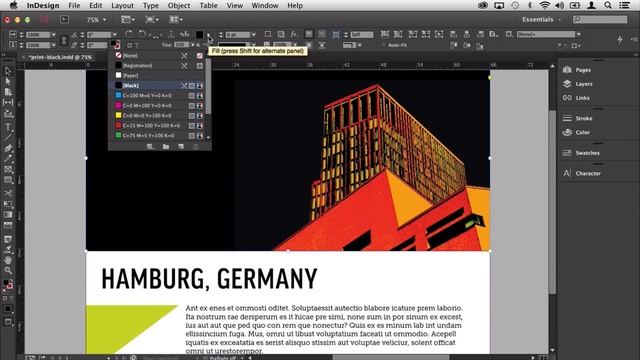This screenshot has width=640, height=360.
Task: Choose the C=0 M=100 Y=0 K=0 magenta swatch
Action: (157, 105)
